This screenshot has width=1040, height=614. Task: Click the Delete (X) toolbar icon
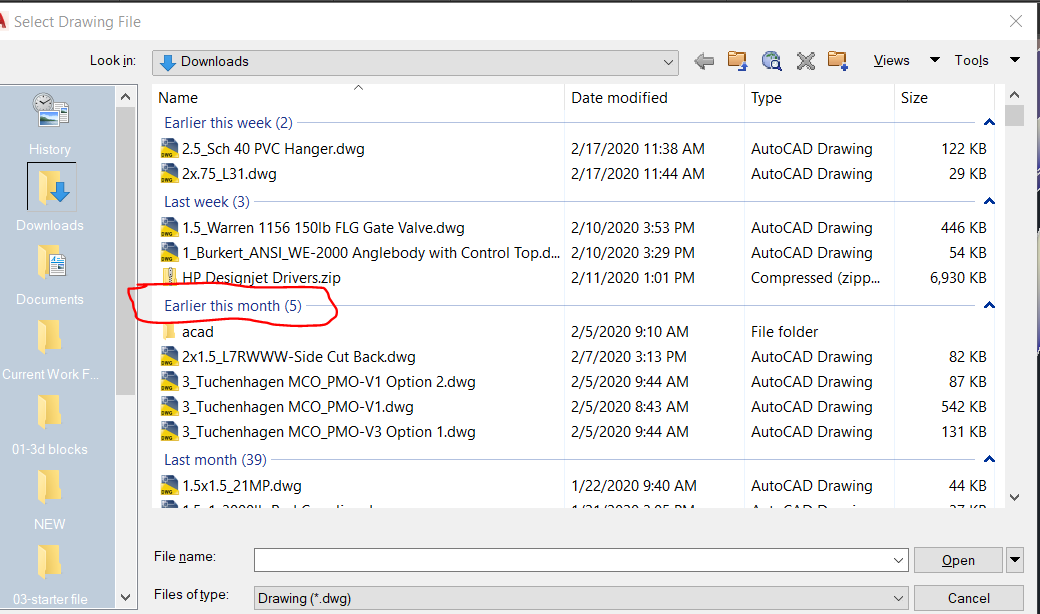[805, 62]
